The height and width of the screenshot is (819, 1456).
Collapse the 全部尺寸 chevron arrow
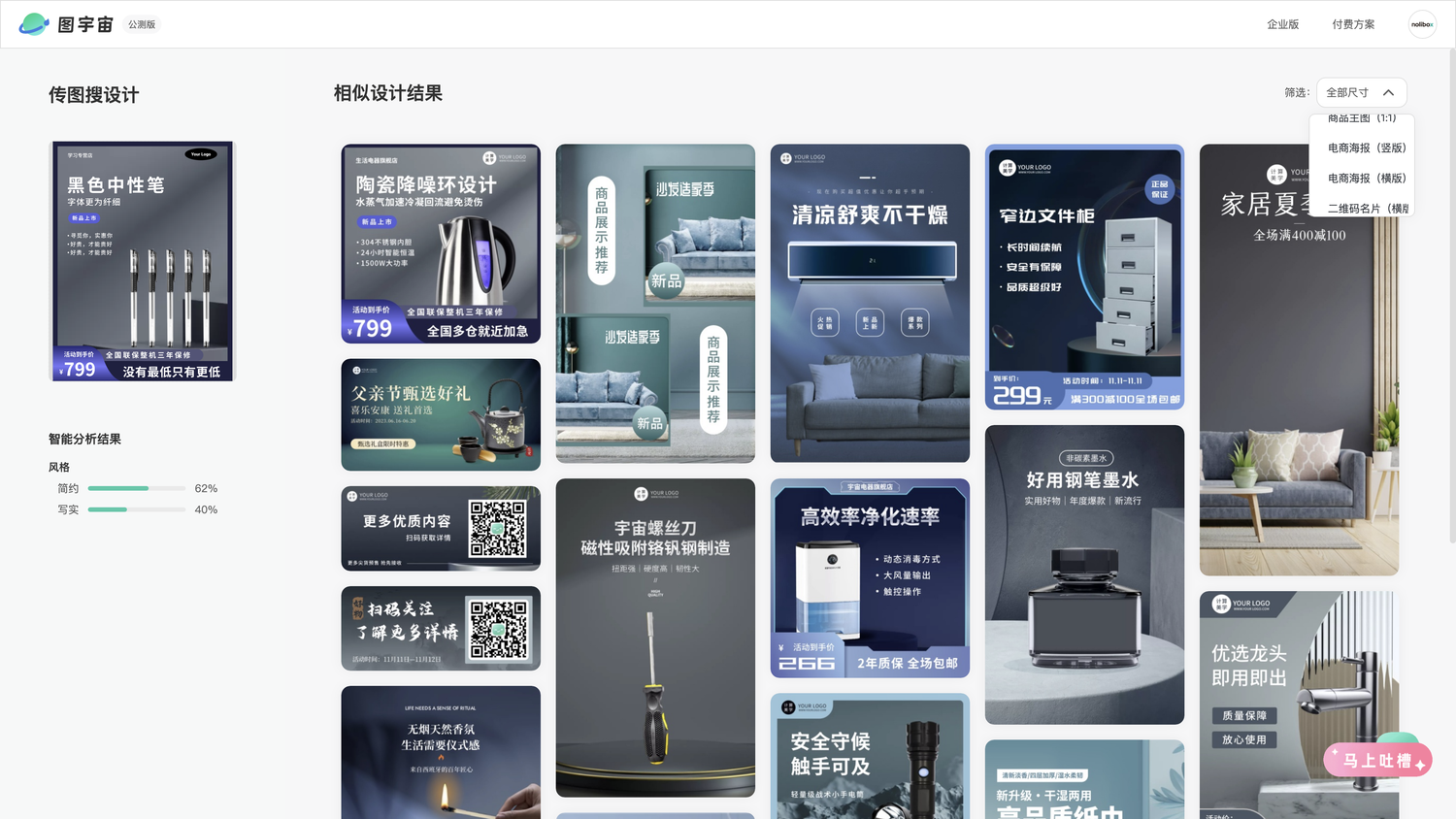[1388, 93]
